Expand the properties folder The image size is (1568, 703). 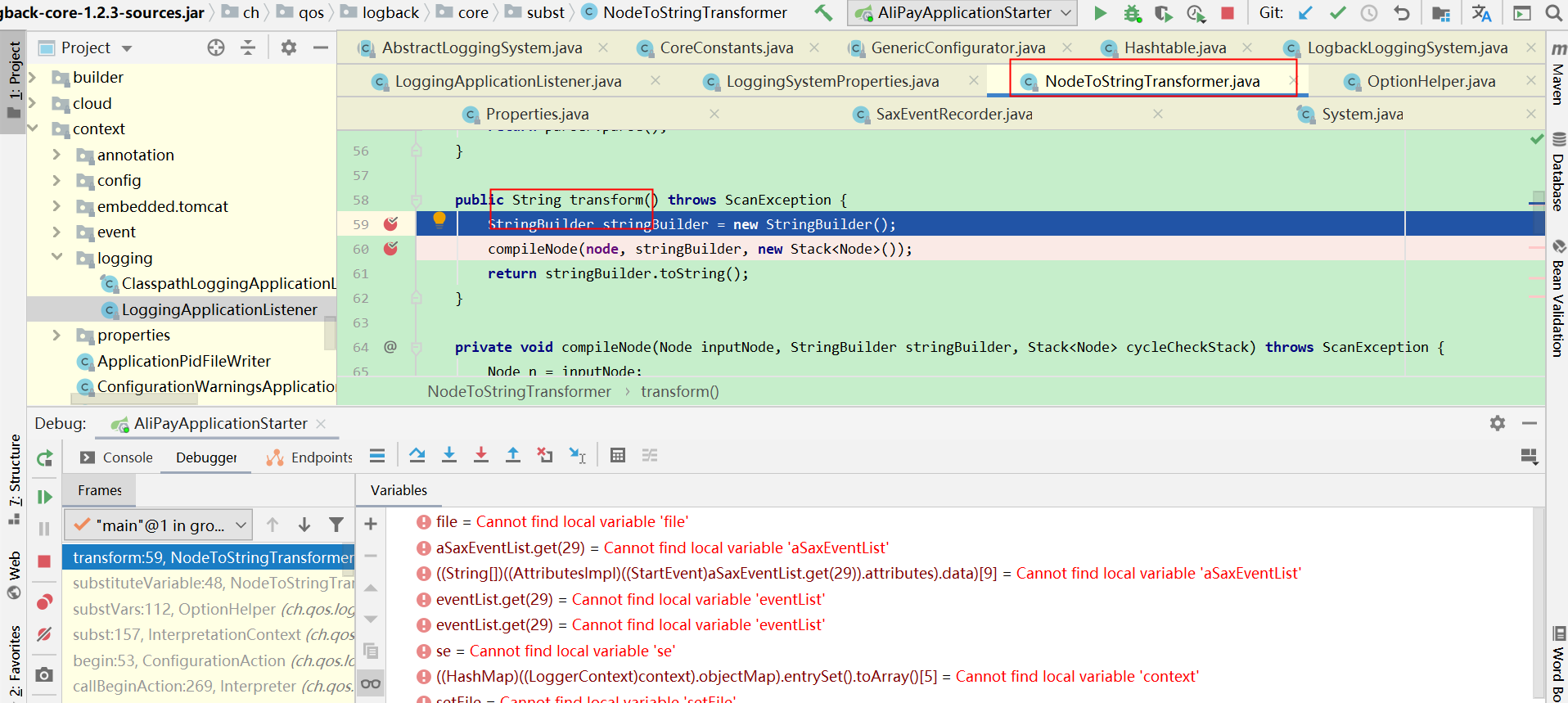click(x=56, y=335)
